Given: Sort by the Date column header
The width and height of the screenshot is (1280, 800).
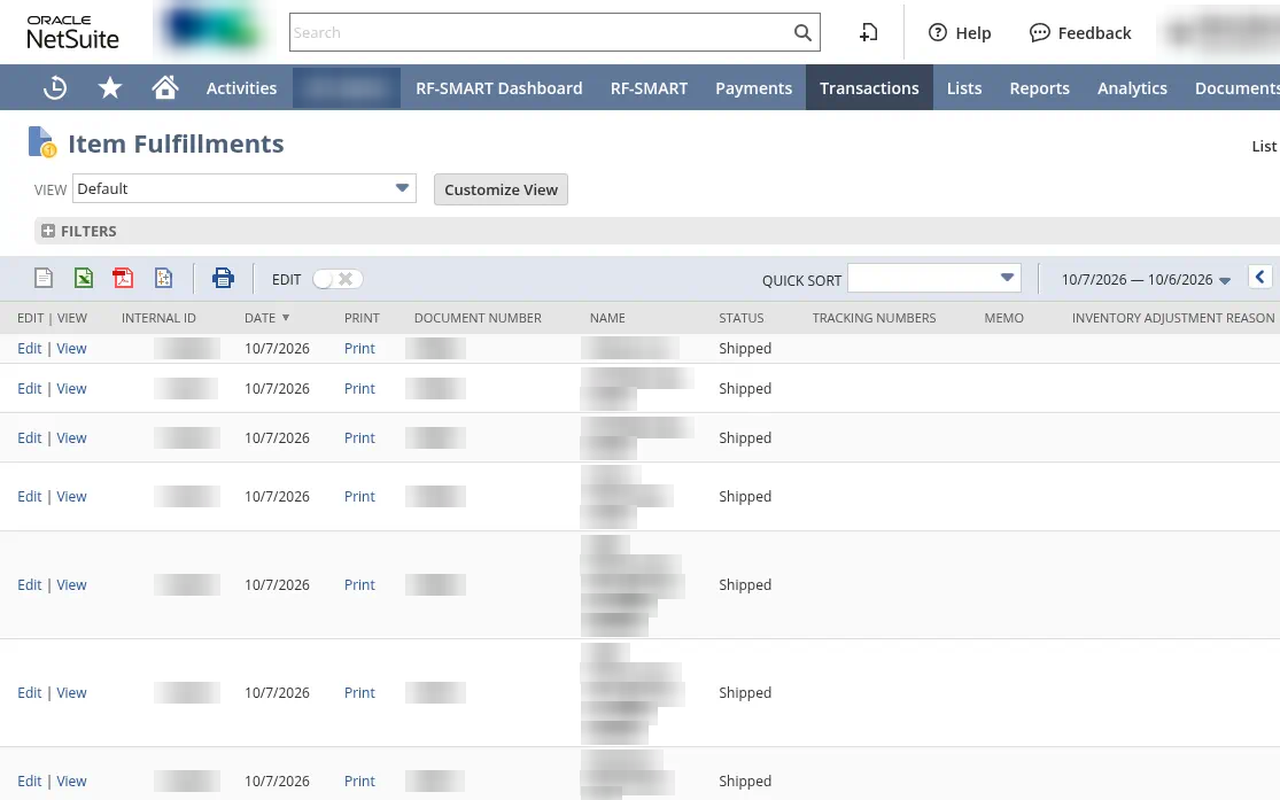Looking at the screenshot, I should [x=267, y=318].
